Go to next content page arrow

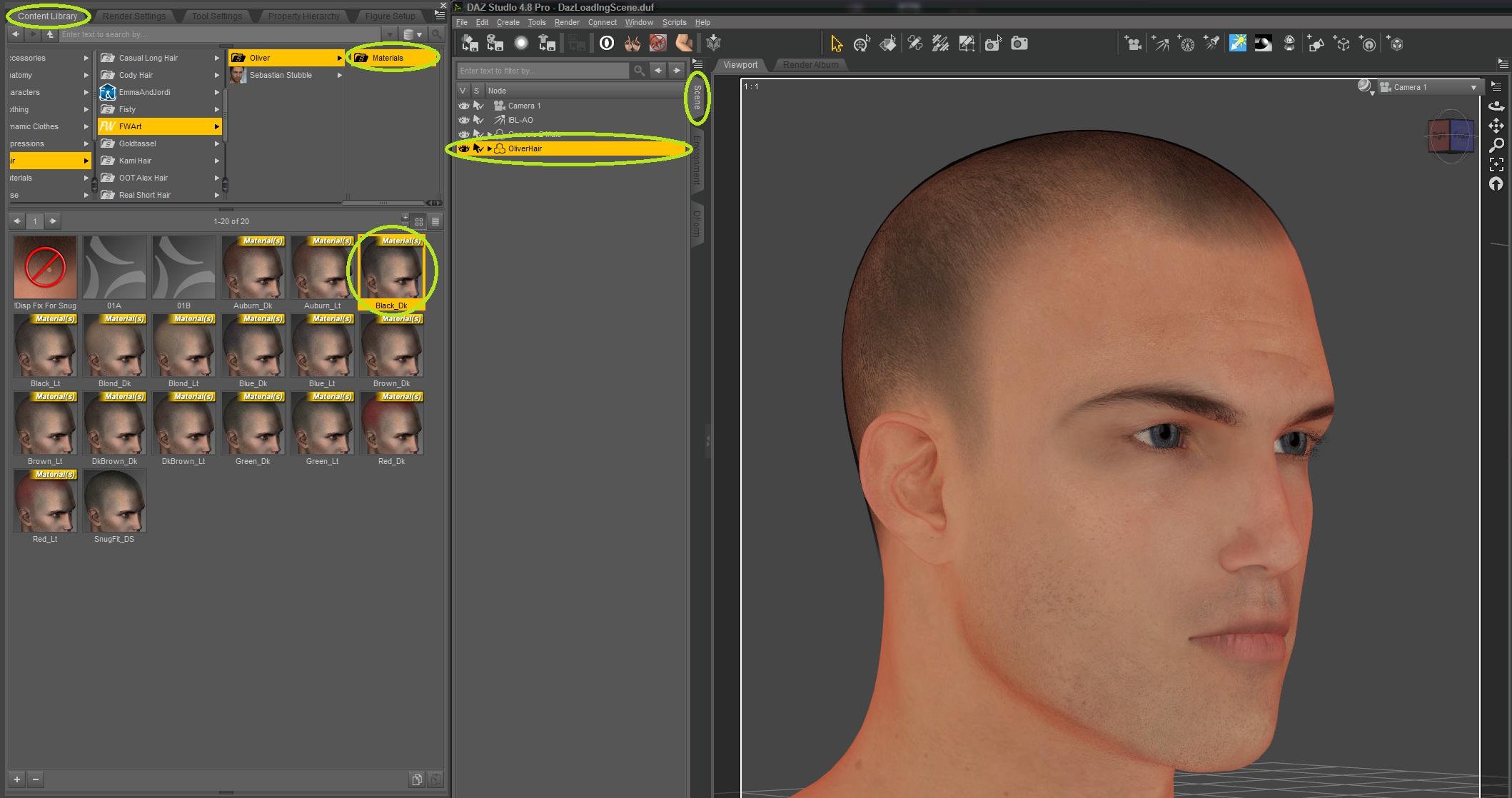click(x=53, y=221)
